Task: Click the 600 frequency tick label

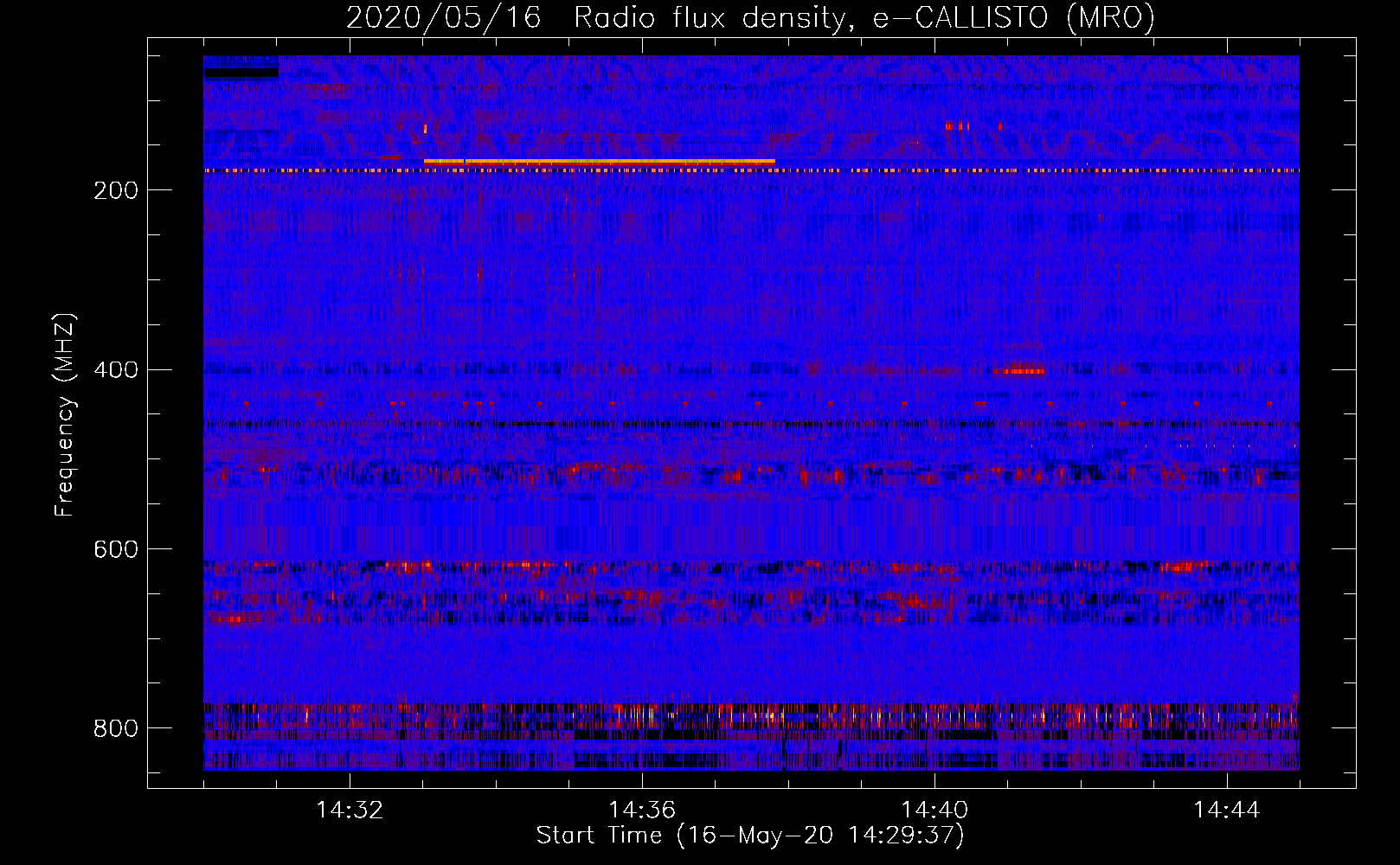Action: pos(116,550)
